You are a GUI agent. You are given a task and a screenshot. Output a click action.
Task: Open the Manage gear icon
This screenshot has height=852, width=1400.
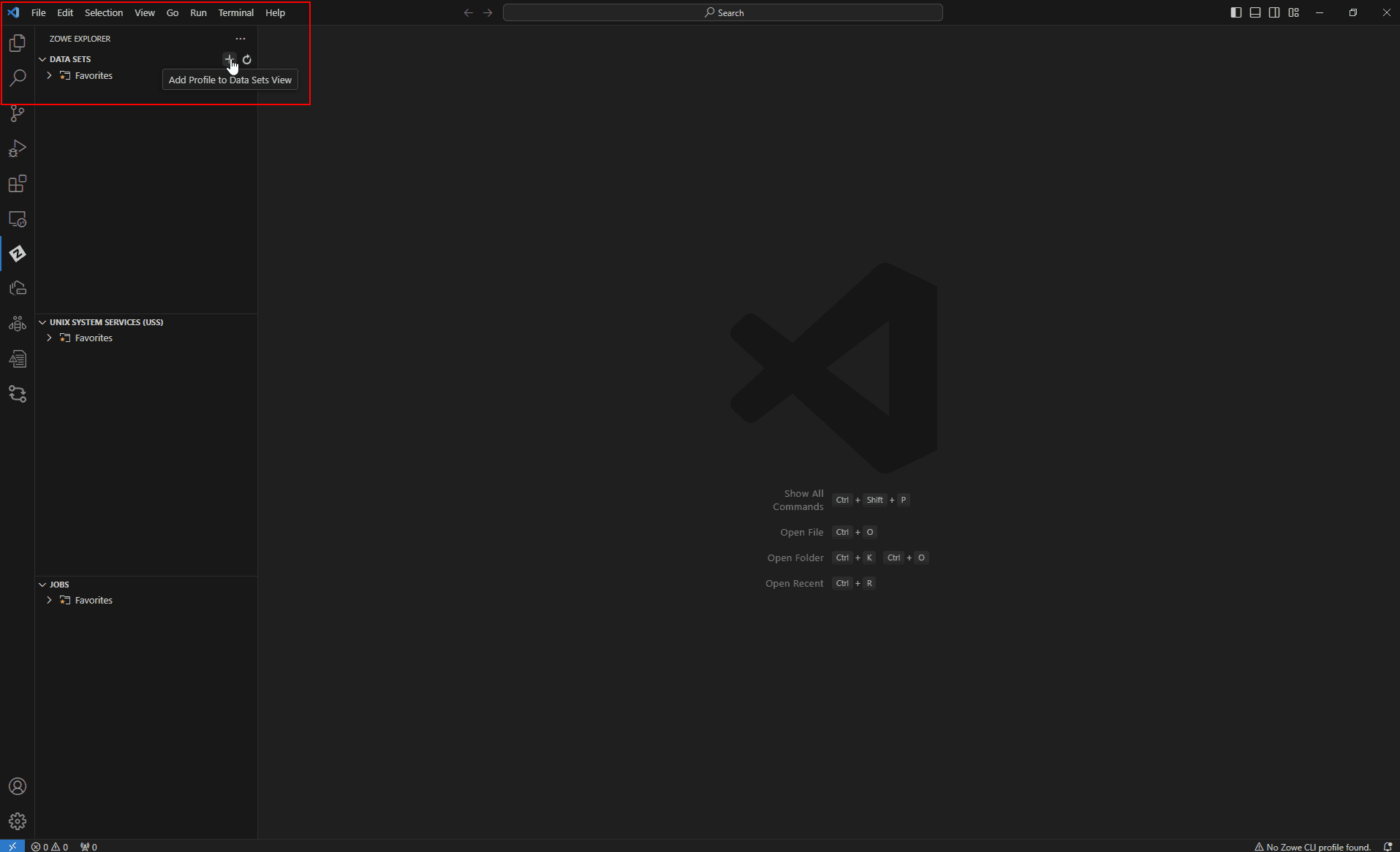tap(18, 821)
